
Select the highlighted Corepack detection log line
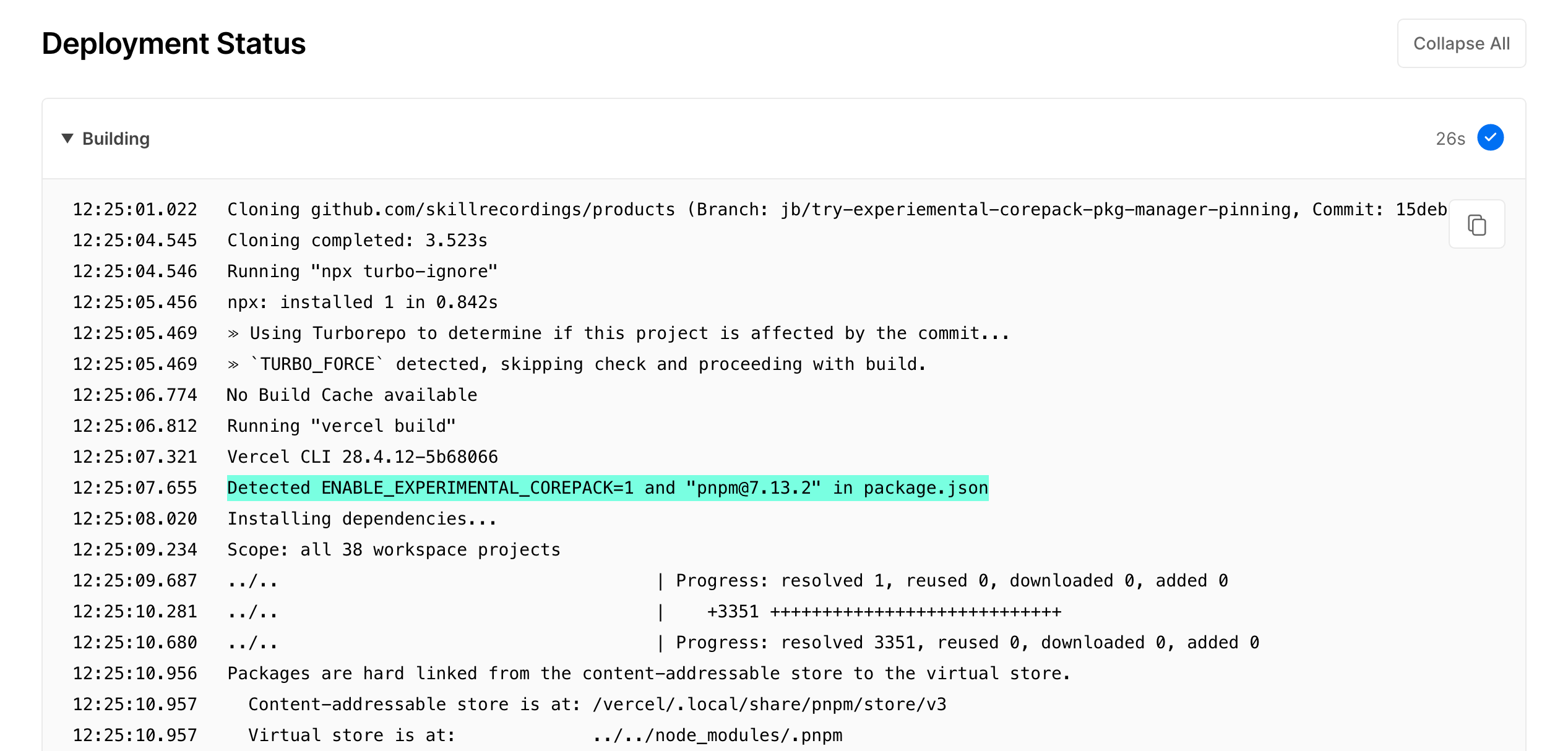[x=608, y=487]
